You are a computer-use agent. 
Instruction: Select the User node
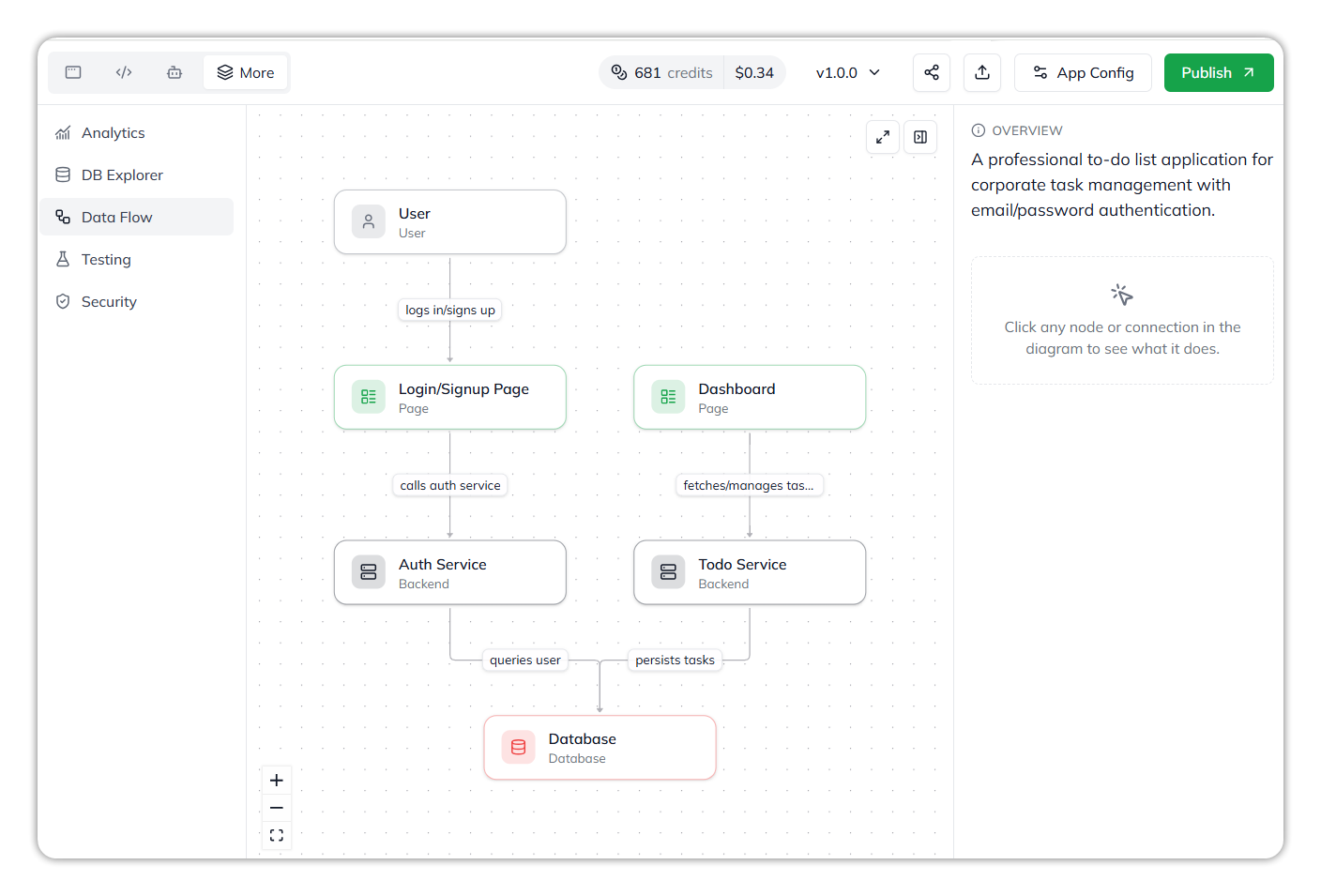pyautogui.click(x=450, y=222)
